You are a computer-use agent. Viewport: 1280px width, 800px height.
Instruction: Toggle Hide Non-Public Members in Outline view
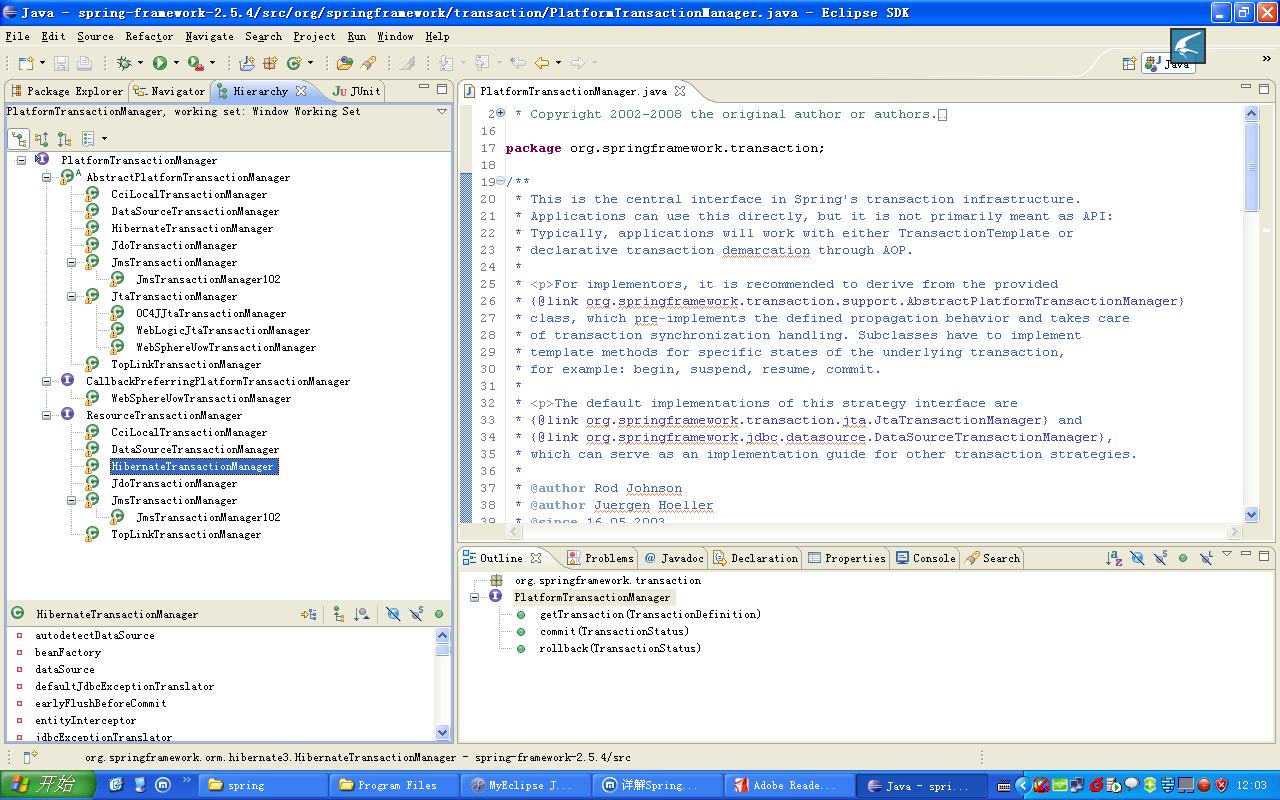(1183, 558)
